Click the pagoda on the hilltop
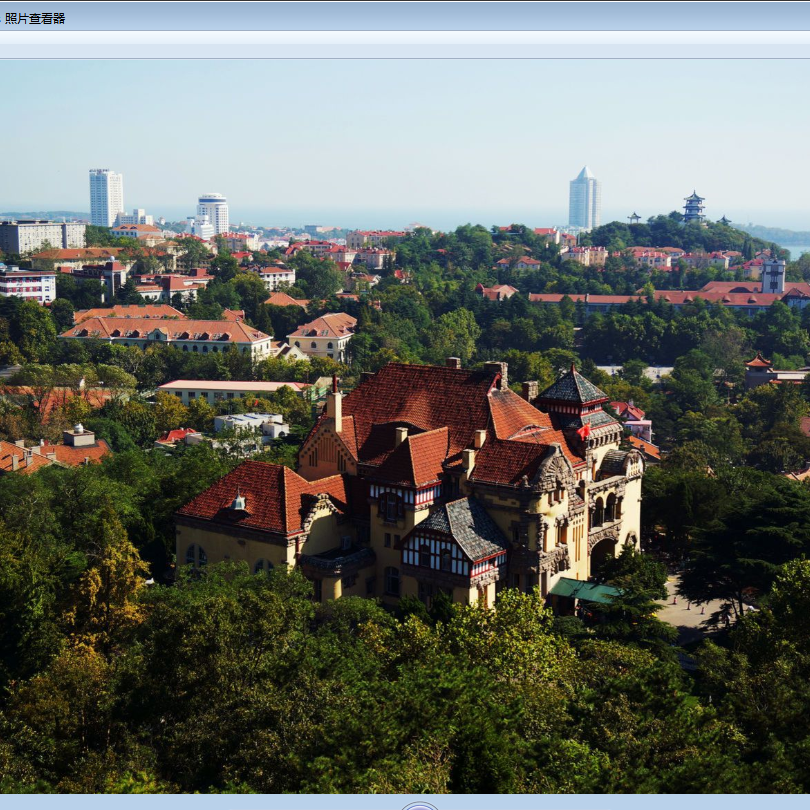This screenshot has width=810, height=810. click(x=693, y=207)
